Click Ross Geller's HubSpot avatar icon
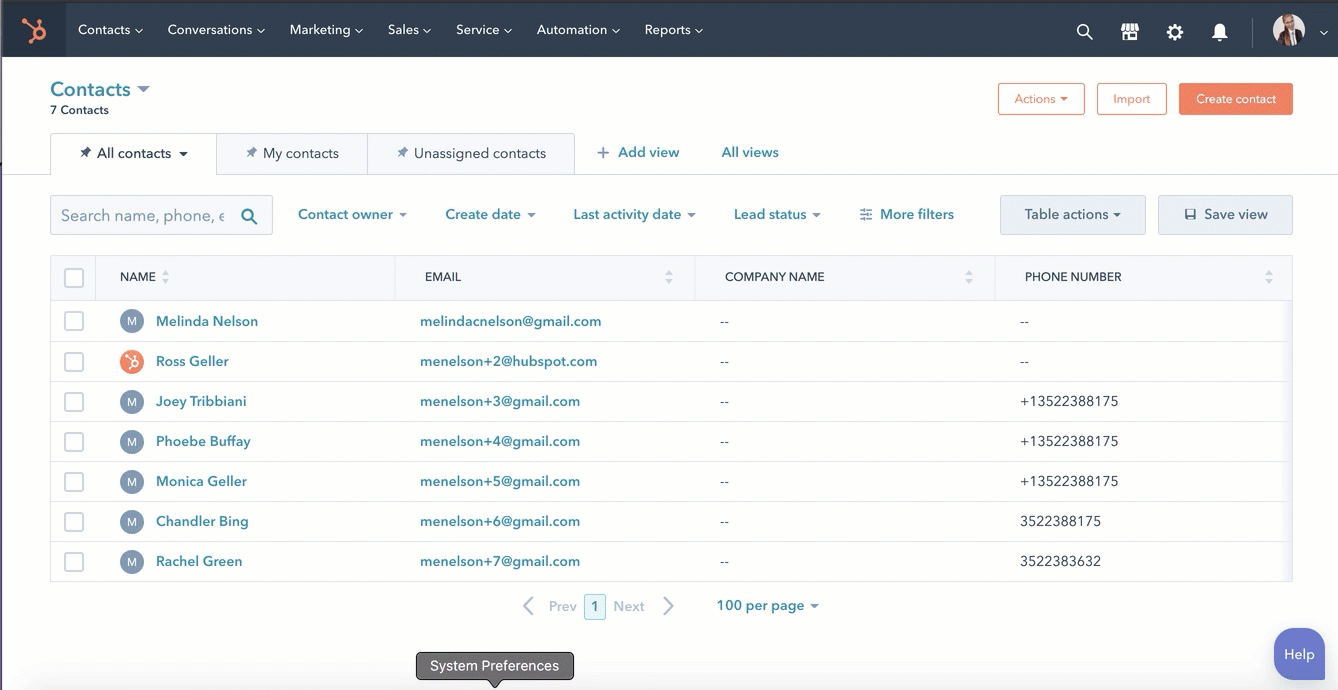 pos(132,362)
